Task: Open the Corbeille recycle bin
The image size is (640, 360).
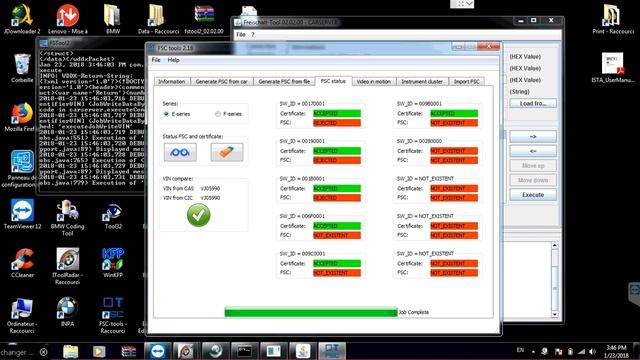Action: click(x=22, y=68)
